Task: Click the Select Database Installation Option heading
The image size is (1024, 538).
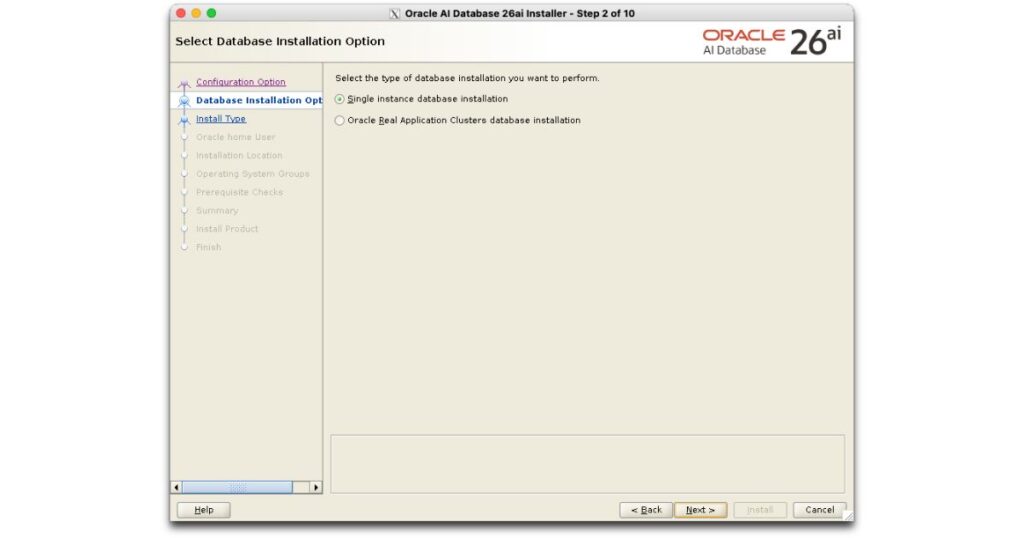Action: 280,41
